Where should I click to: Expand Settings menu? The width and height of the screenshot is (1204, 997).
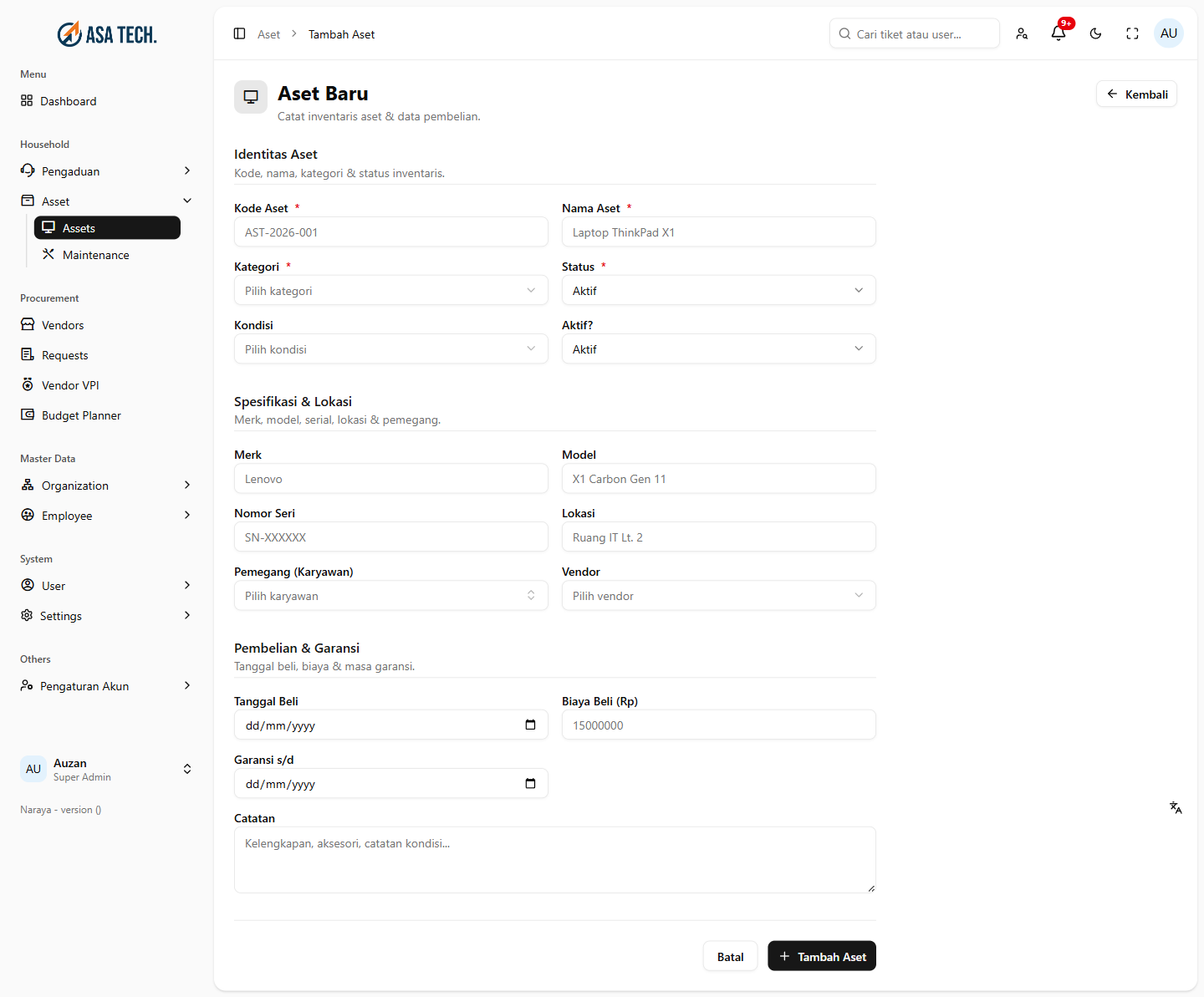[x=107, y=616]
